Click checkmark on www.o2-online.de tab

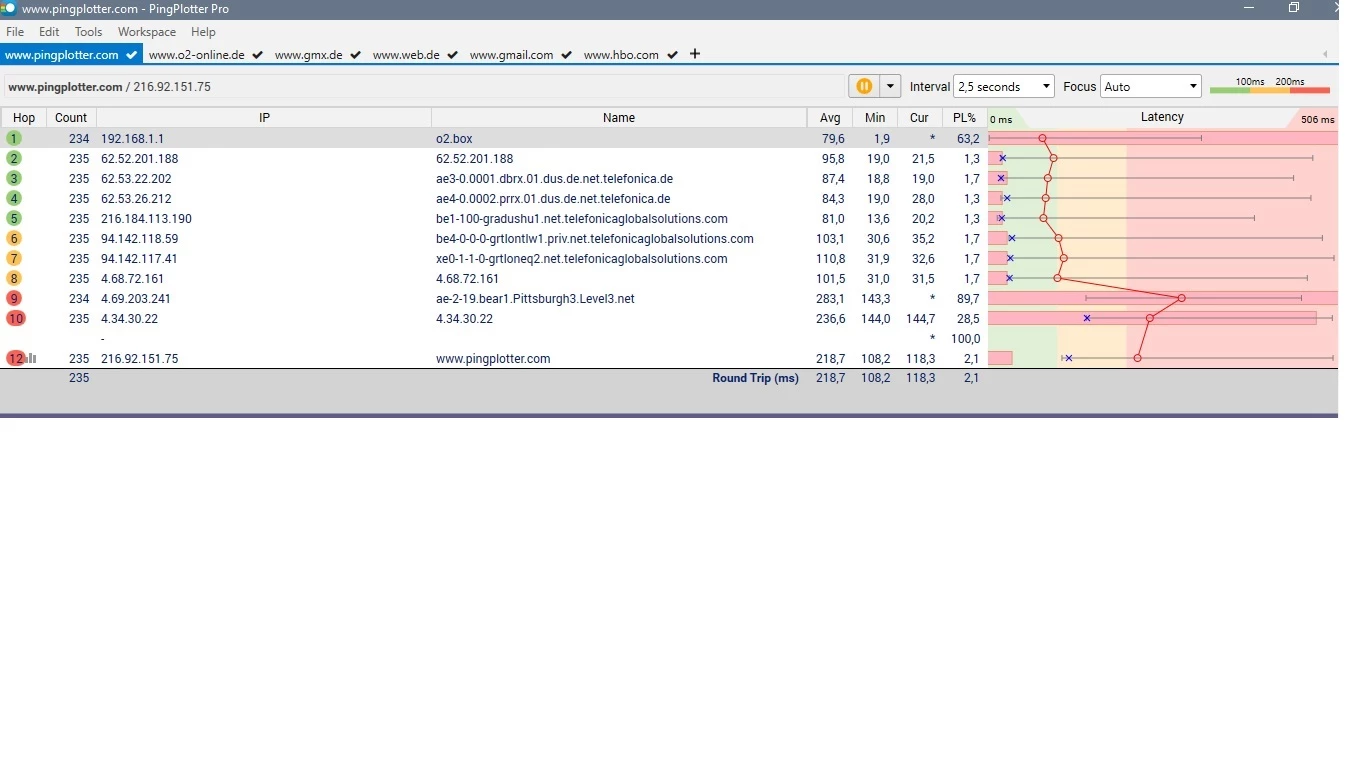click(258, 55)
